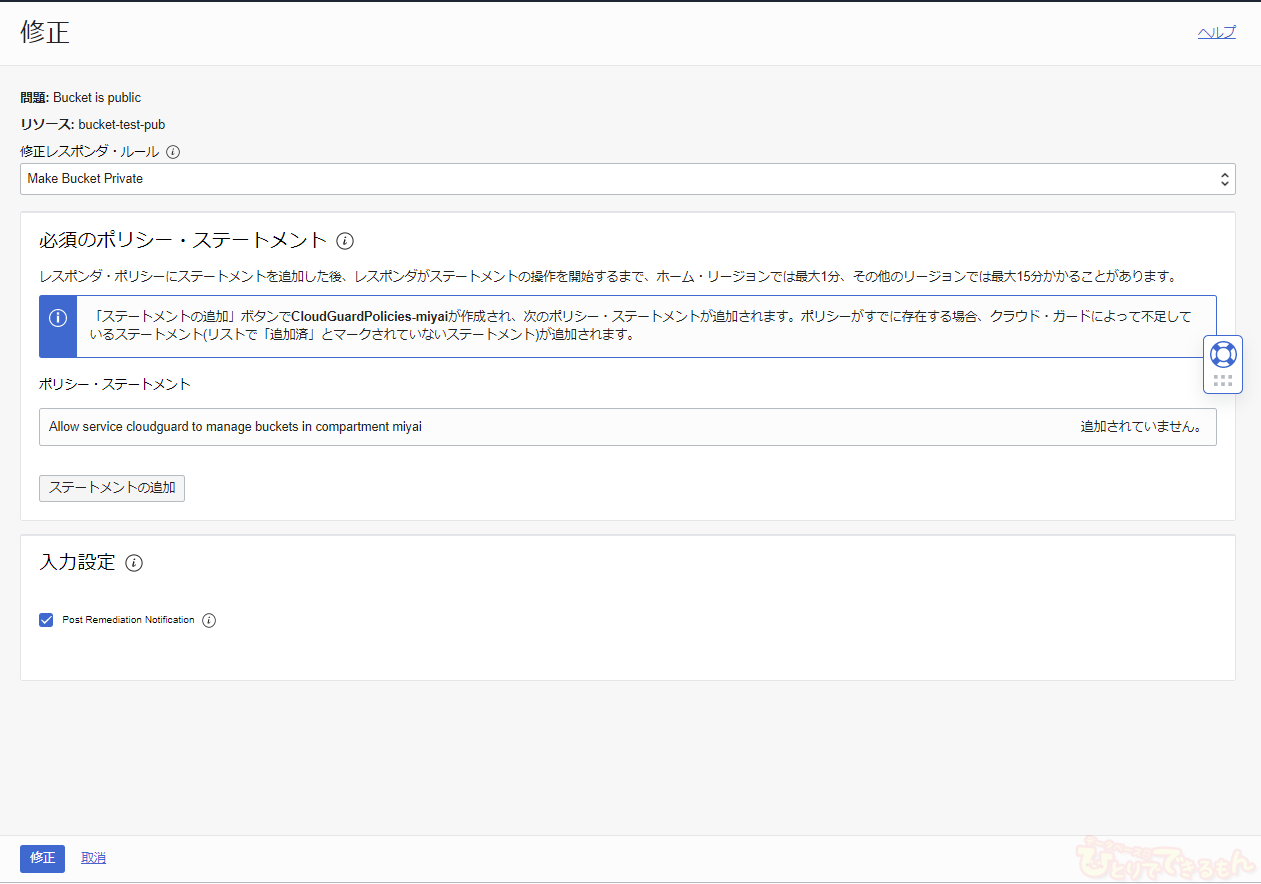1261x884 pixels.
Task: Click the info icon in blue notice banner
Action: click(x=58, y=318)
